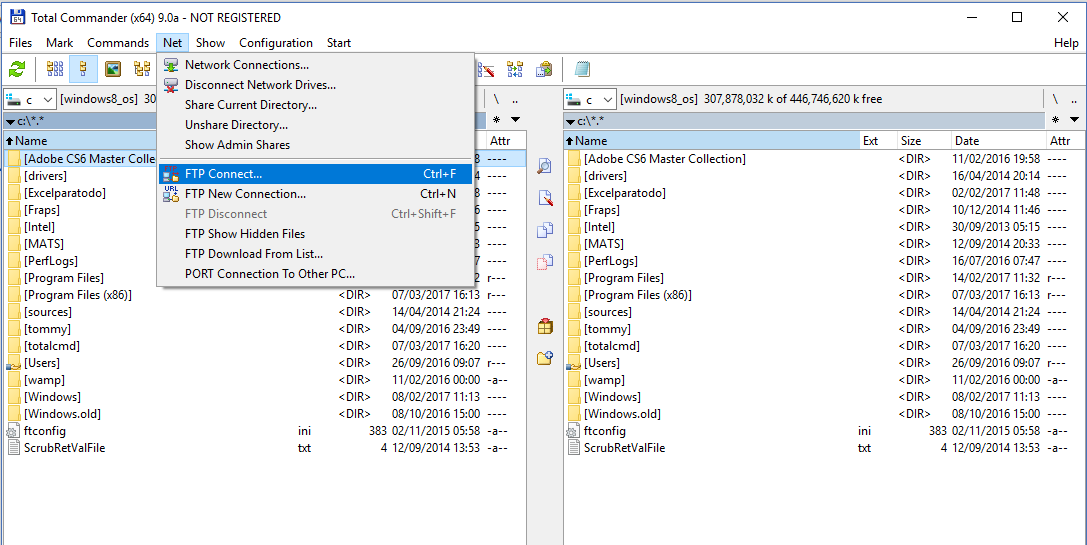Open the Mark menu
The width and height of the screenshot is (1087, 545).
click(60, 42)
